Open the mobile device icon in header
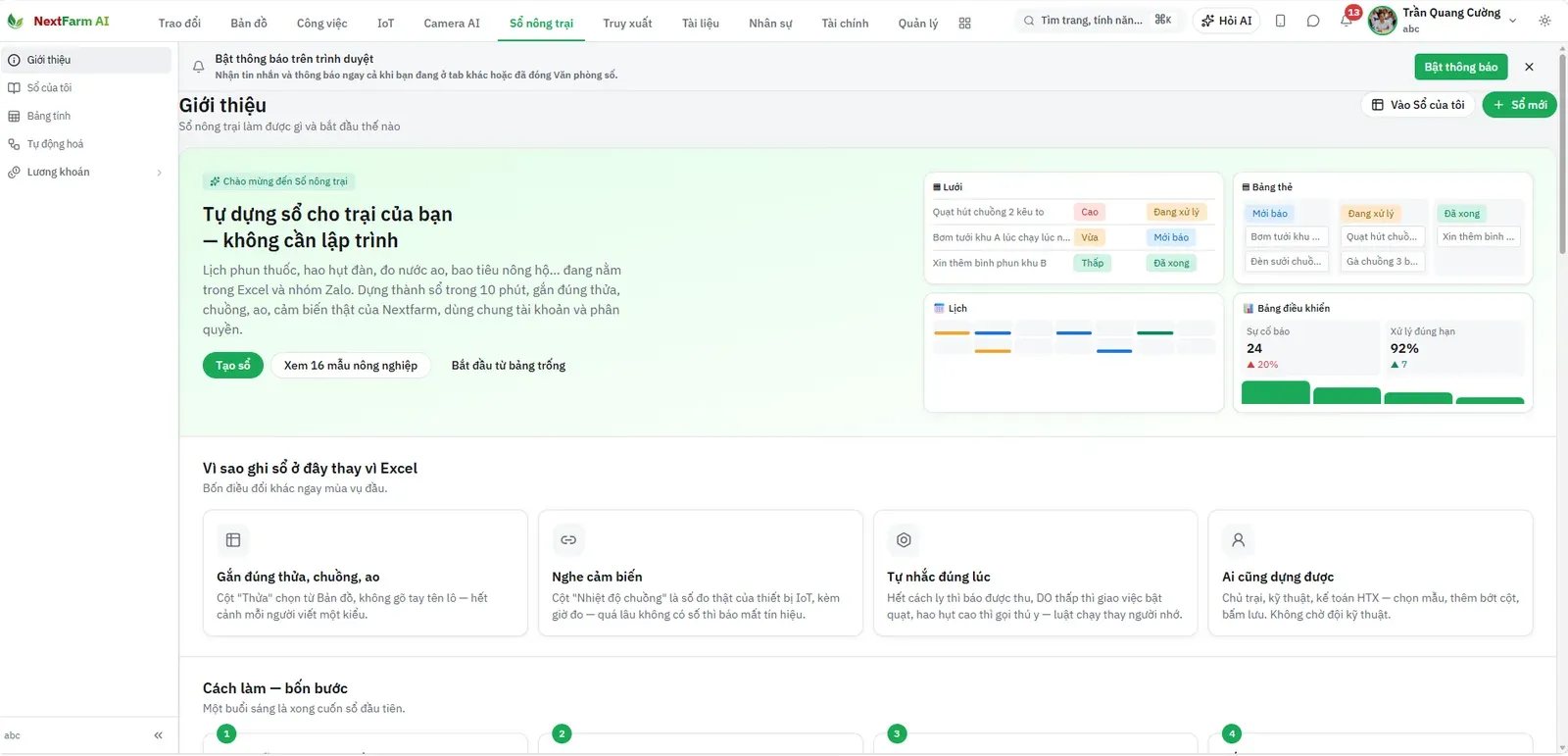 (x=1280, y=21)
